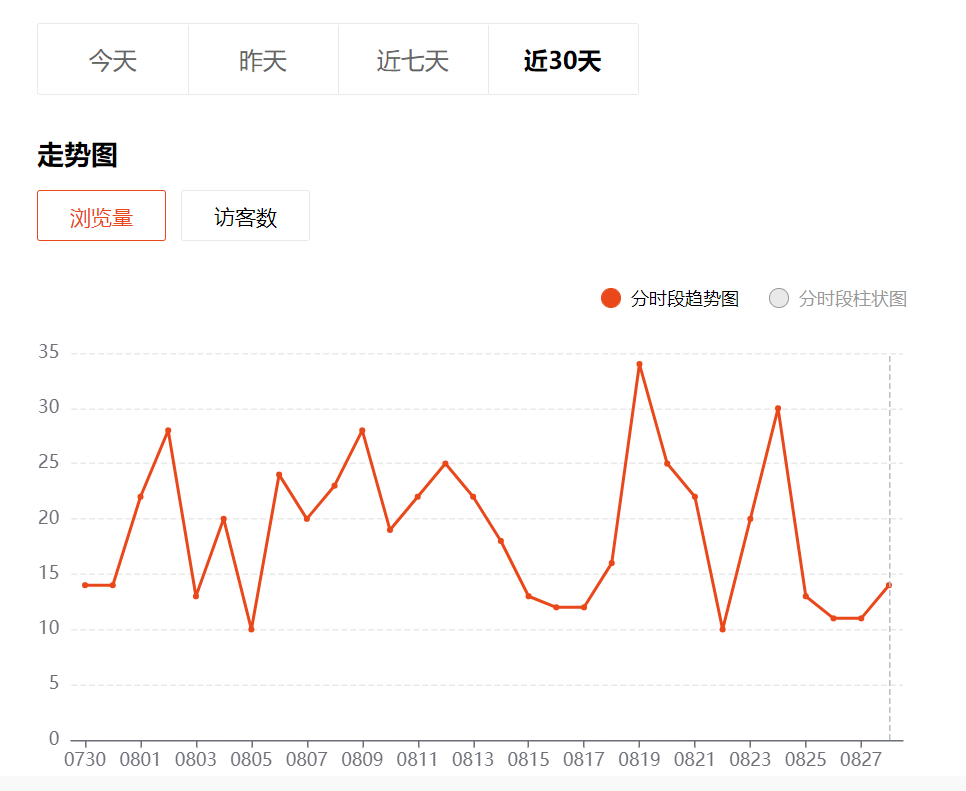The image size is (966, 791).
Task: Click the 0809 data point at value 28
Action: [362, 430]
